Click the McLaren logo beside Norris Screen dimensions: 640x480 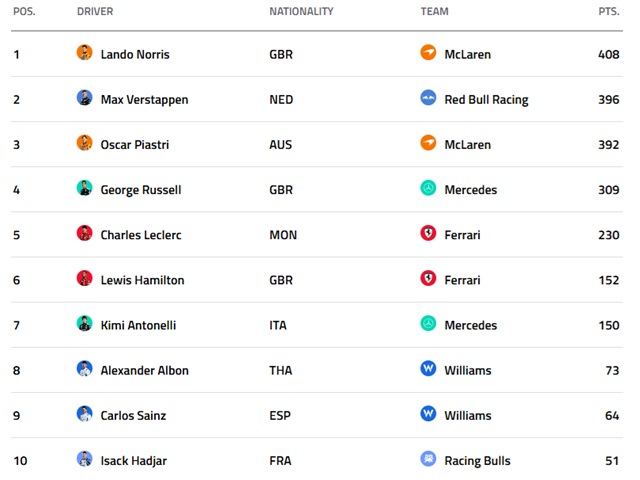coord(428,53)
